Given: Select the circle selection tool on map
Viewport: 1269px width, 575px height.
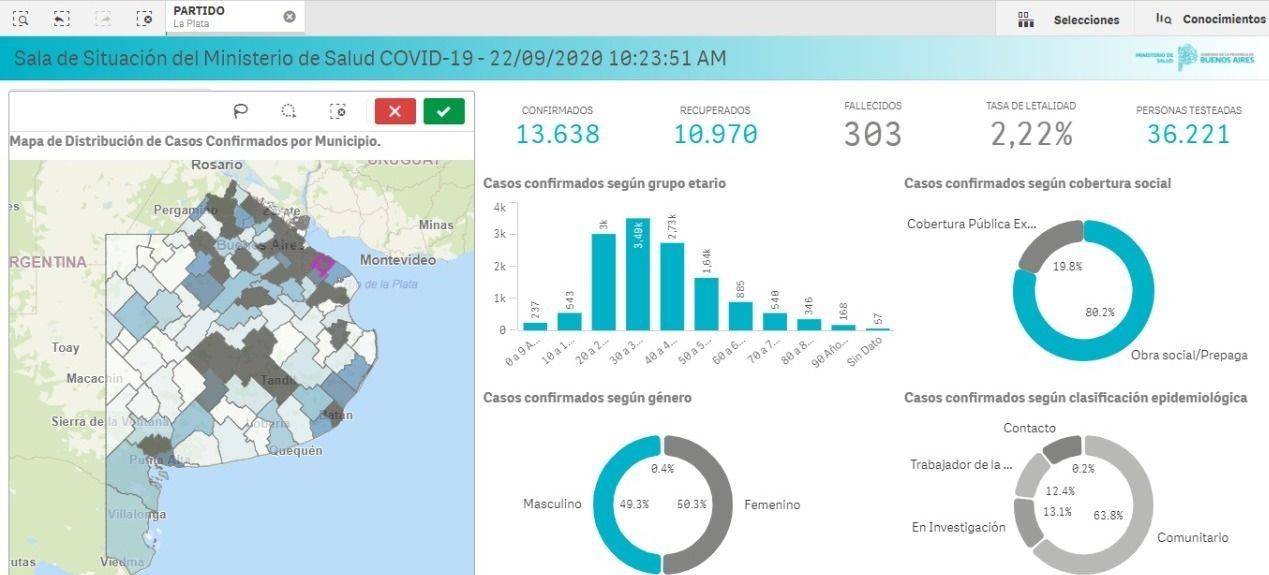Looking at the screenshot, I should click(289, 111).
